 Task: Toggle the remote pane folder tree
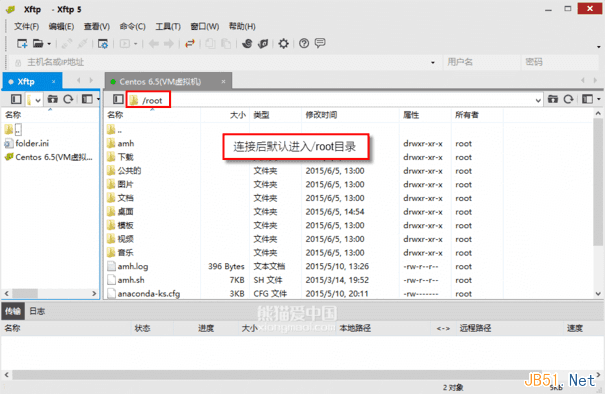pyautogui.click(x=118, y=100)
